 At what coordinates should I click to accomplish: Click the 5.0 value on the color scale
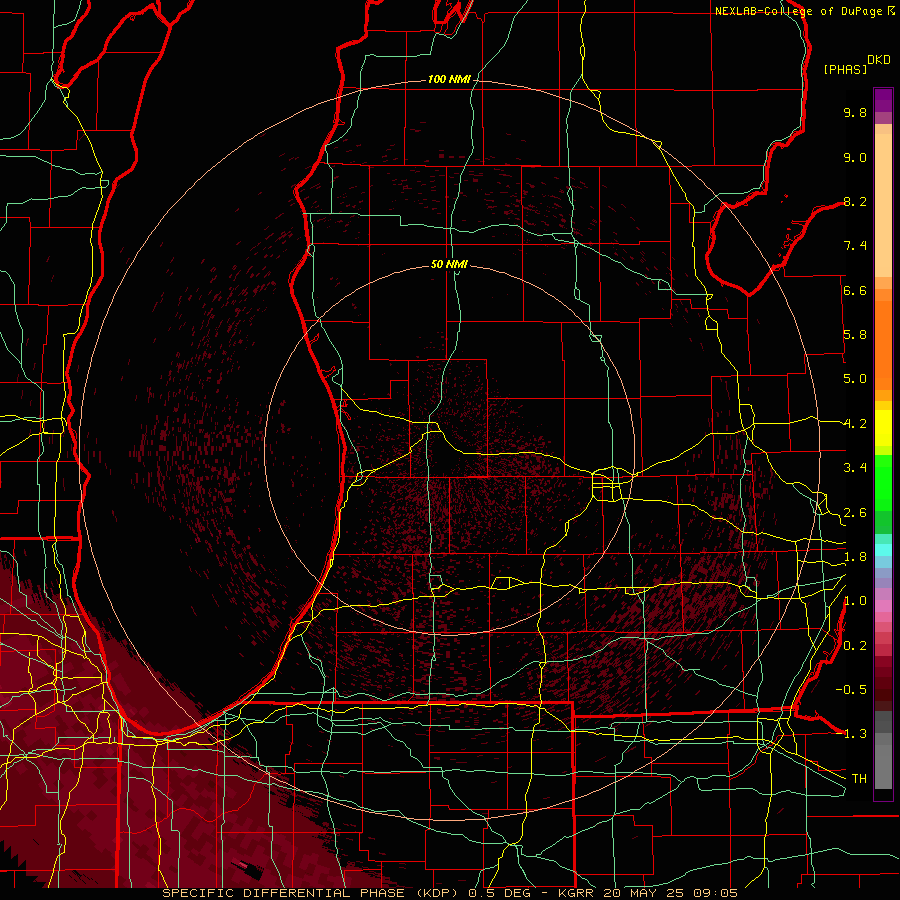855,379
